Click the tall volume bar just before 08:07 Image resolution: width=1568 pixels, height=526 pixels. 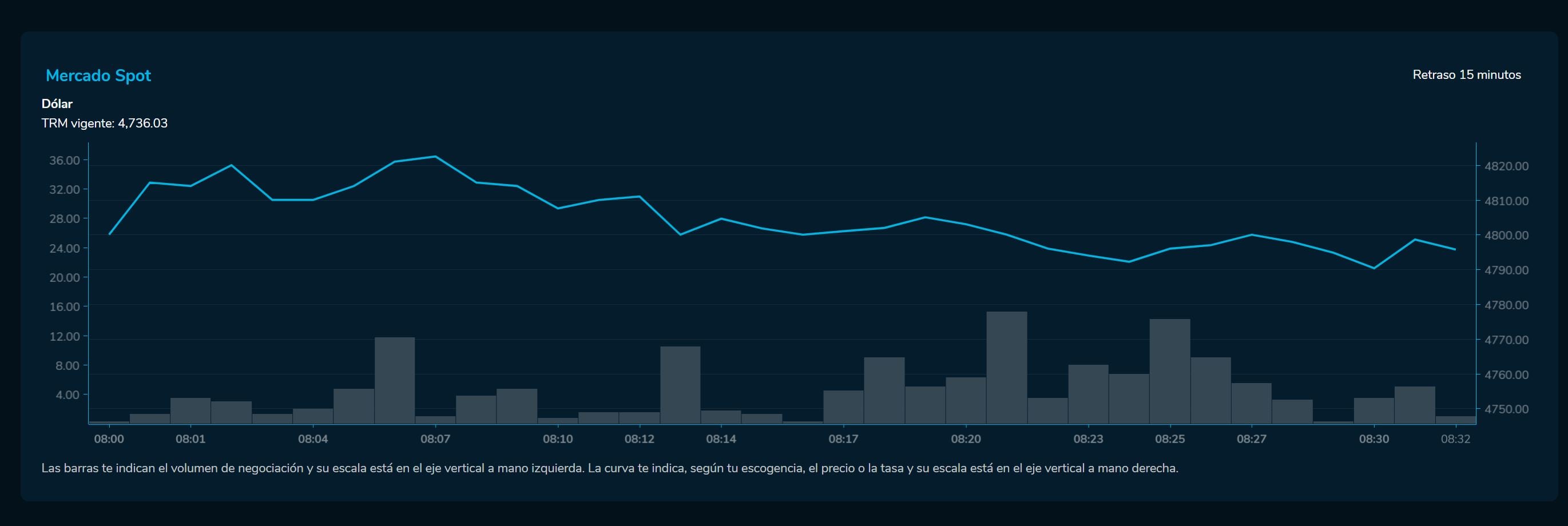tap(395, 380)
